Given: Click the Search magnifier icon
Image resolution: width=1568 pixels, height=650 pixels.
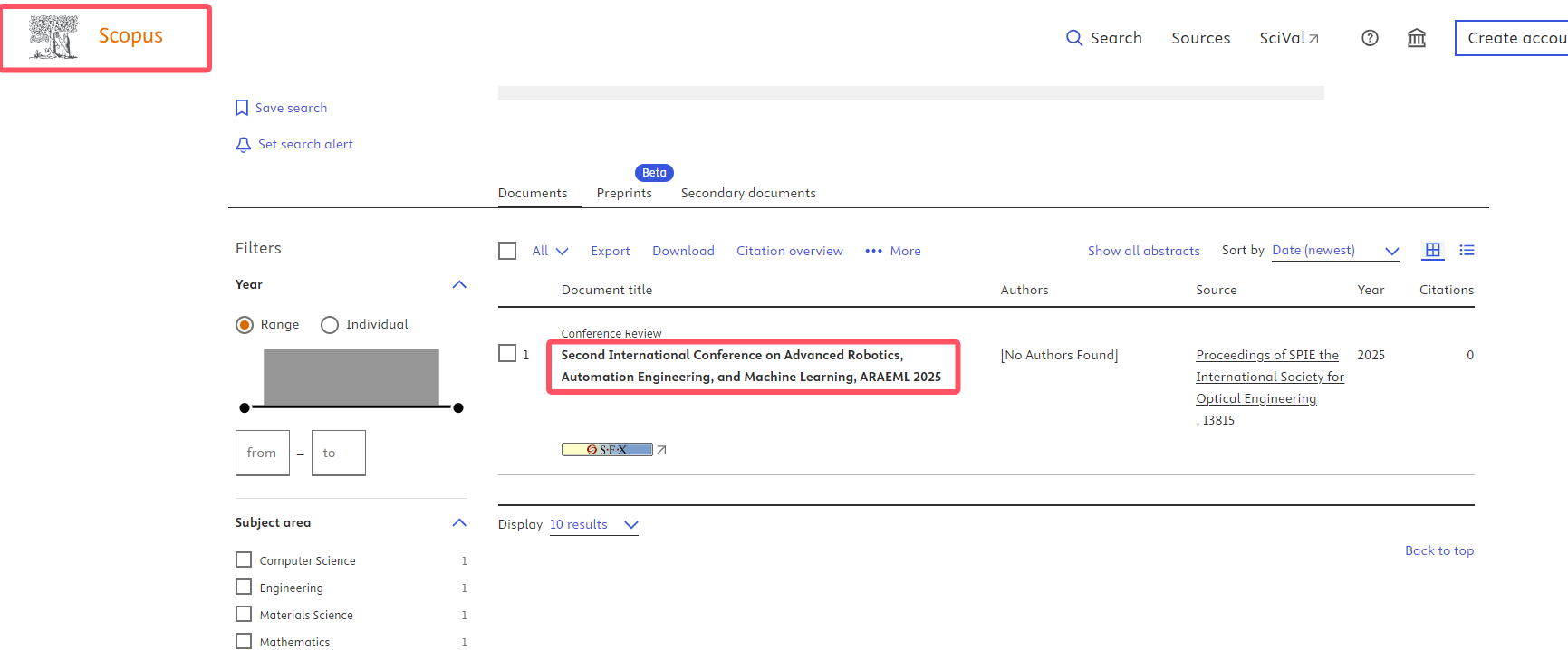Looking at the screenshot, I should [x=1073, y=38].
